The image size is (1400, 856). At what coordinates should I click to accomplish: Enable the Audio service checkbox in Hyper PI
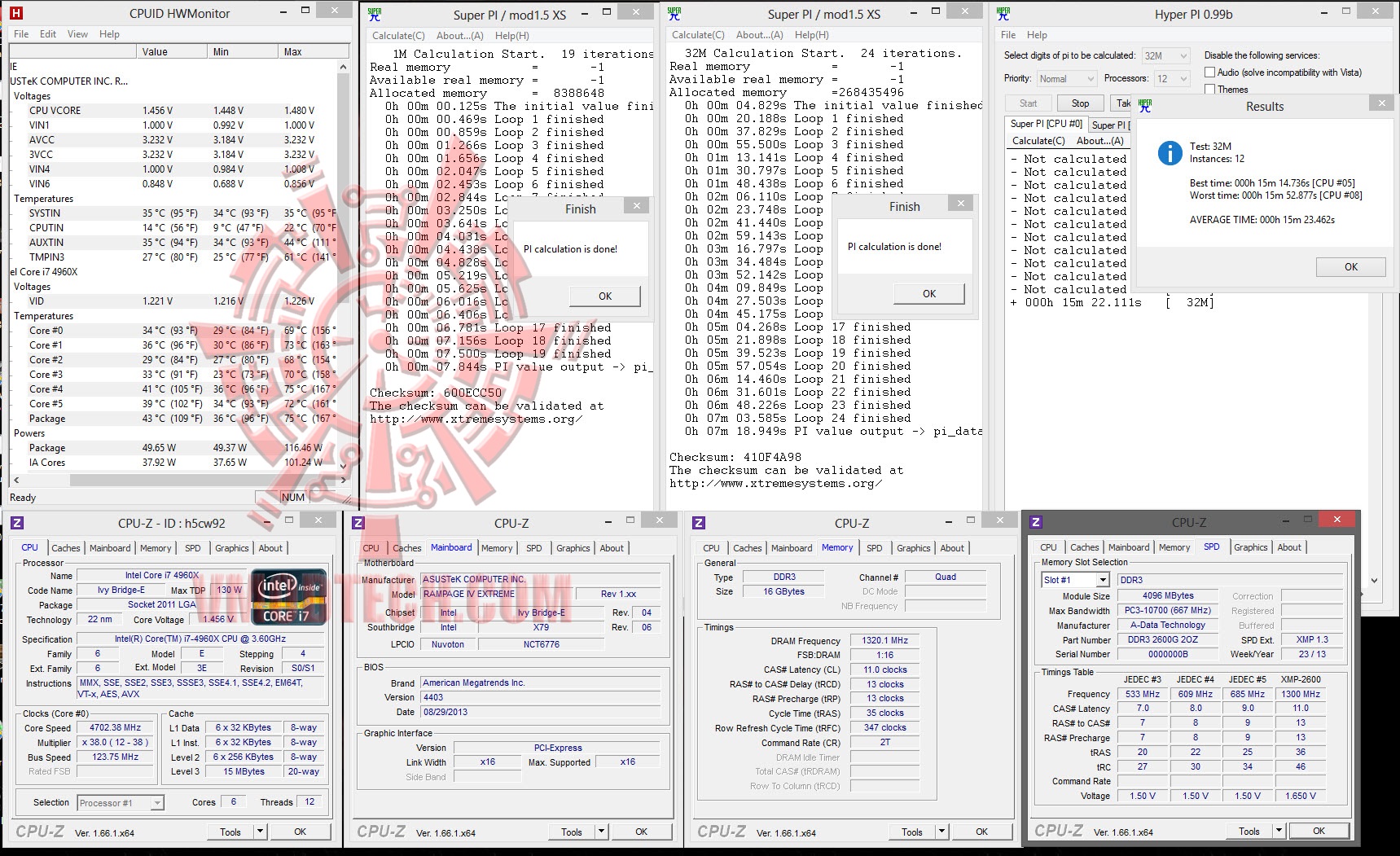click(1210, 72)
